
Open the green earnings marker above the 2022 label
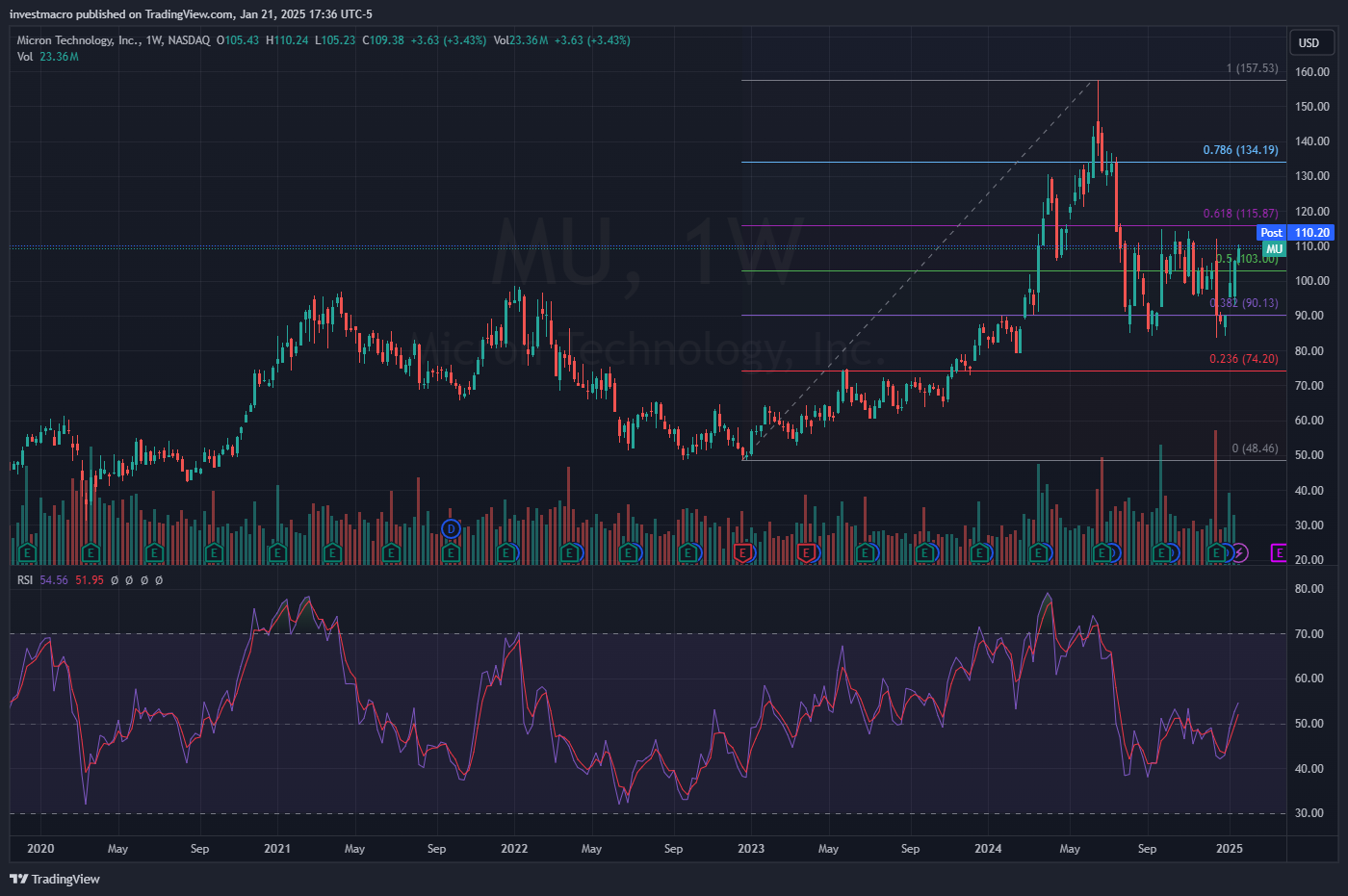(506, 552)
